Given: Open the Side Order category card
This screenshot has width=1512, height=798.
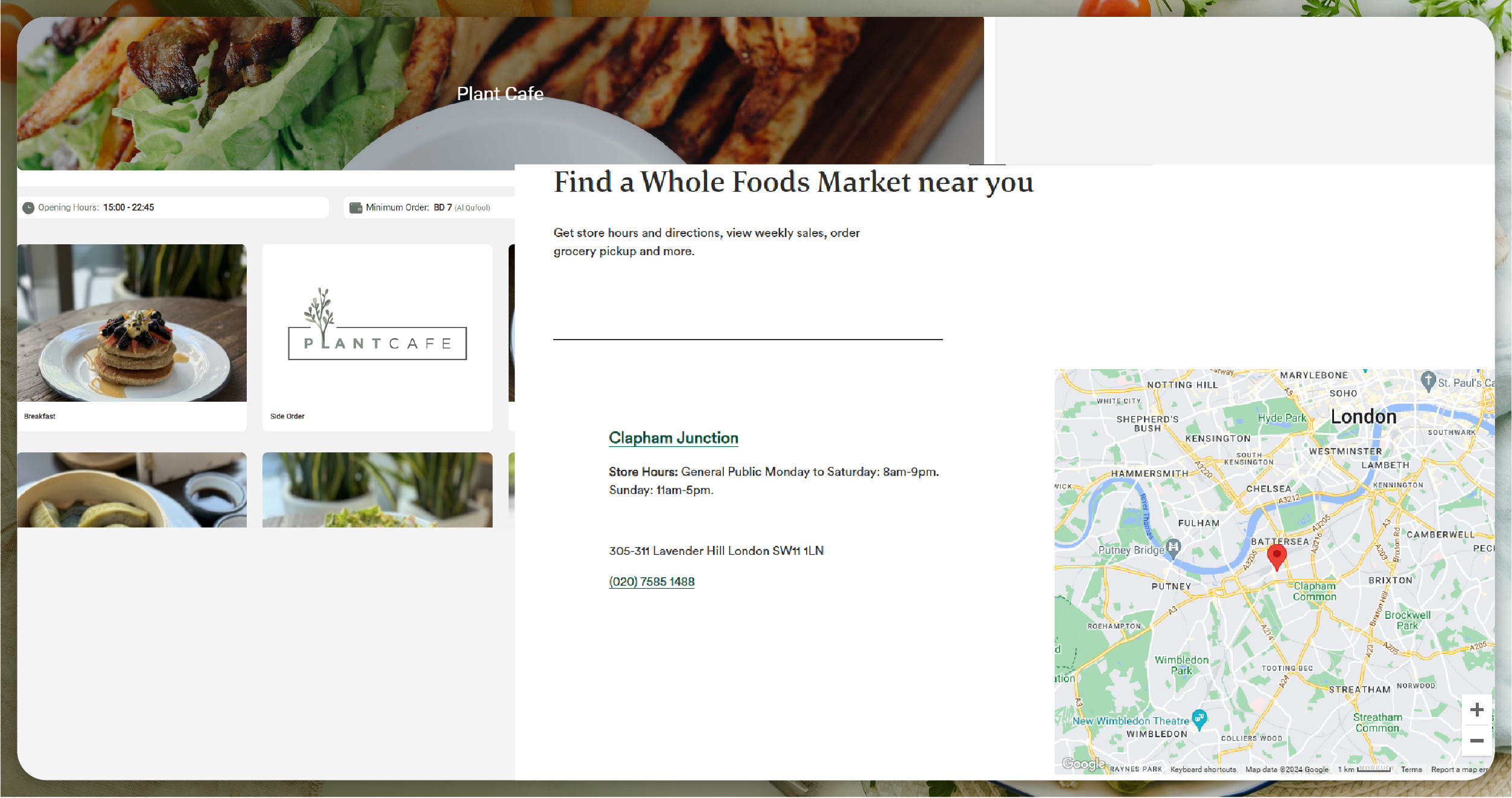Looking at the screenshot, I should [378, 338].
